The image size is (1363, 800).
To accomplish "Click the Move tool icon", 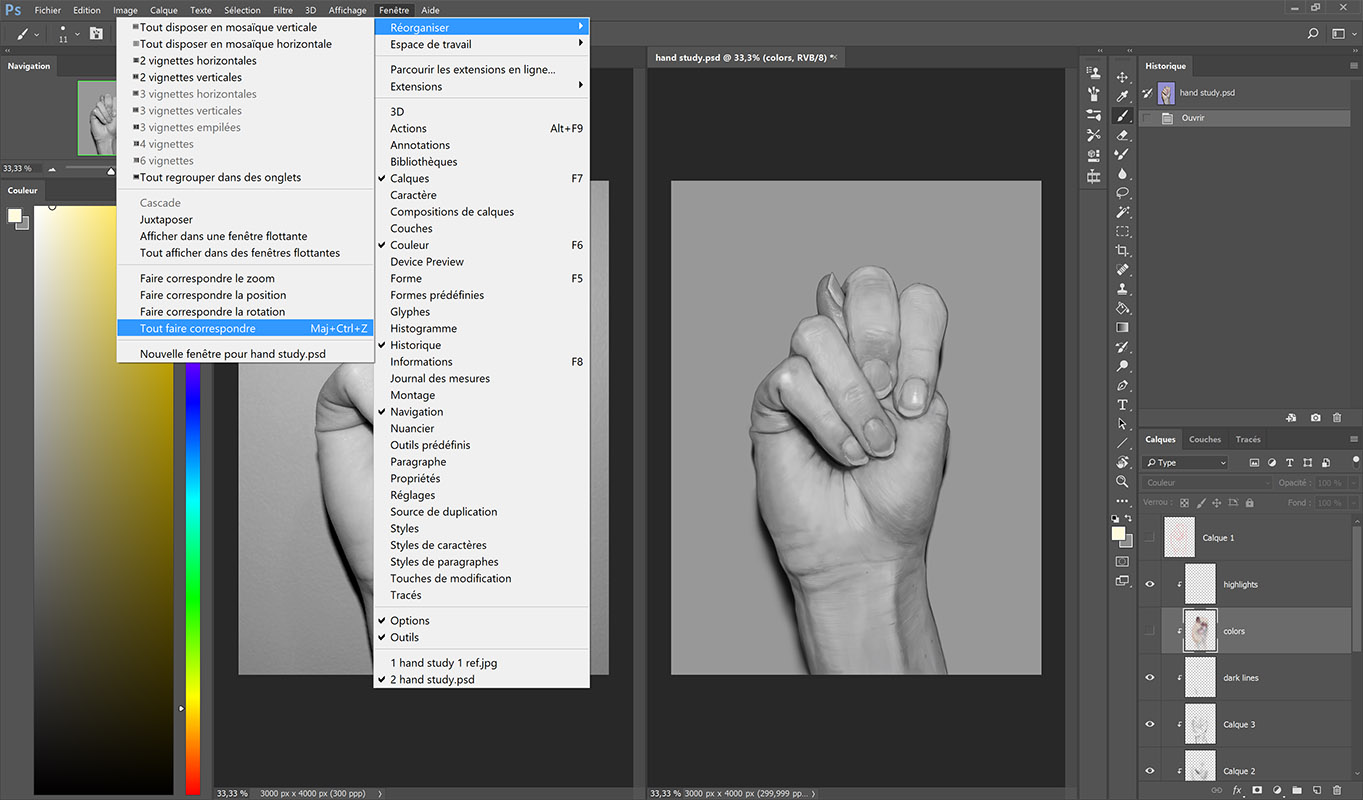I will [x=1122, y=77].
